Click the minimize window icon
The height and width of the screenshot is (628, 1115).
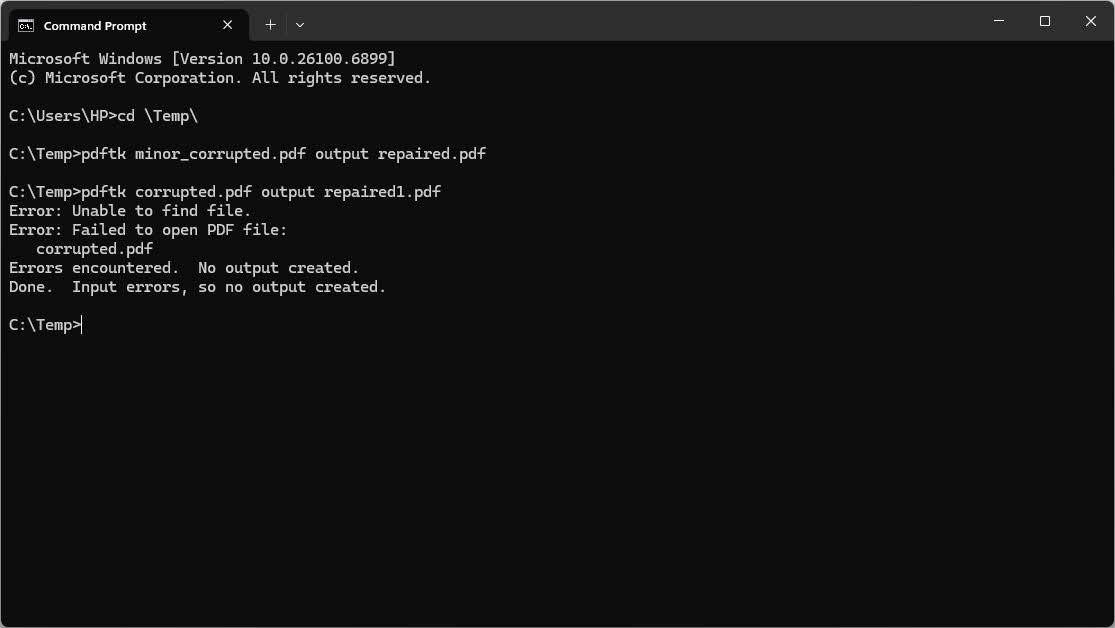click(x=997, y=20)
